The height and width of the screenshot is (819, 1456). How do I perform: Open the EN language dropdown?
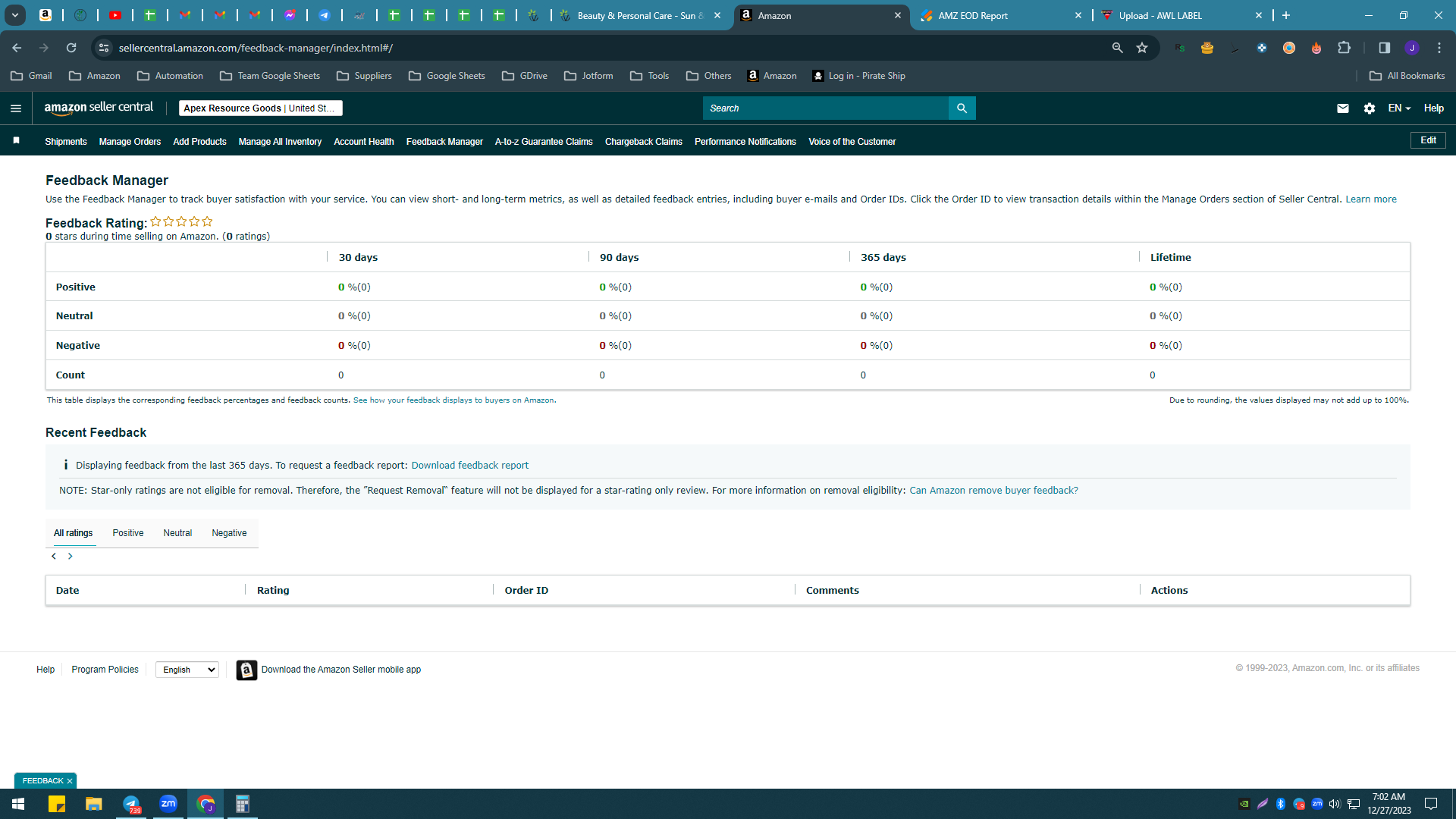click(x=1399, y=108)
